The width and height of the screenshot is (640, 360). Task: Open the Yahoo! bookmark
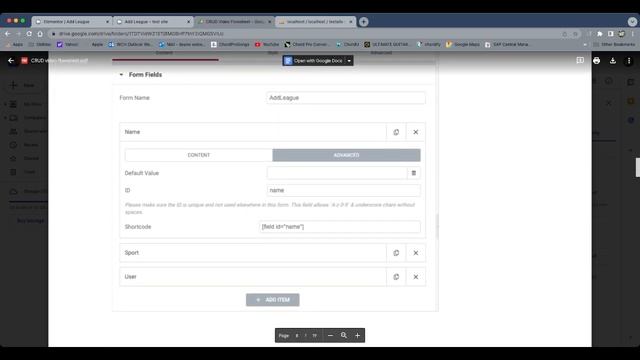coord(68,44)
